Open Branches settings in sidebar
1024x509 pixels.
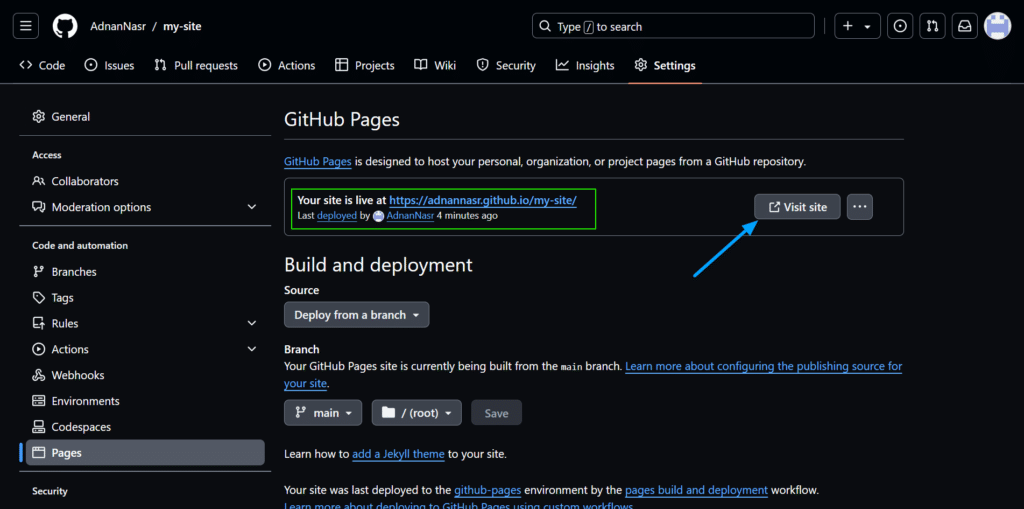click(x=145, y=272)
